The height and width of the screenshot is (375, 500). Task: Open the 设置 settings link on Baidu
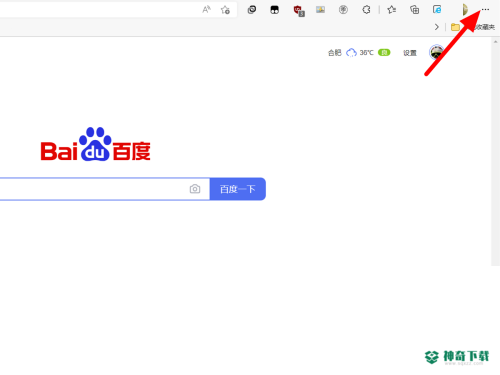coord(410,53)
